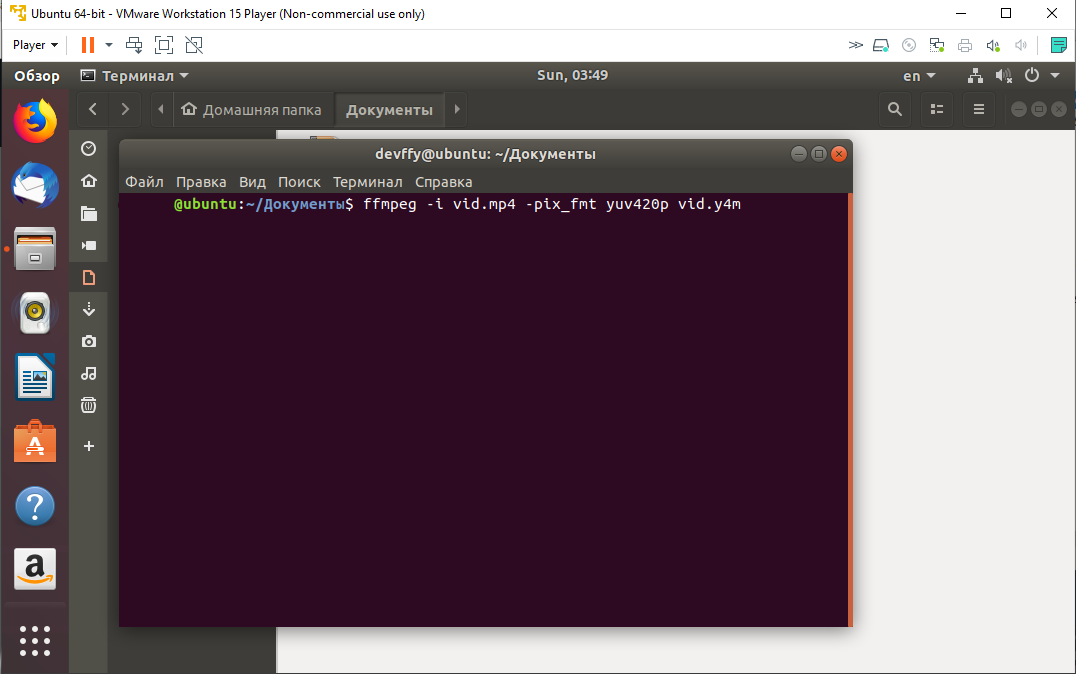Click the terminal scrollbar on right edge
1076x674 pixels.
[x=849, y=410]
